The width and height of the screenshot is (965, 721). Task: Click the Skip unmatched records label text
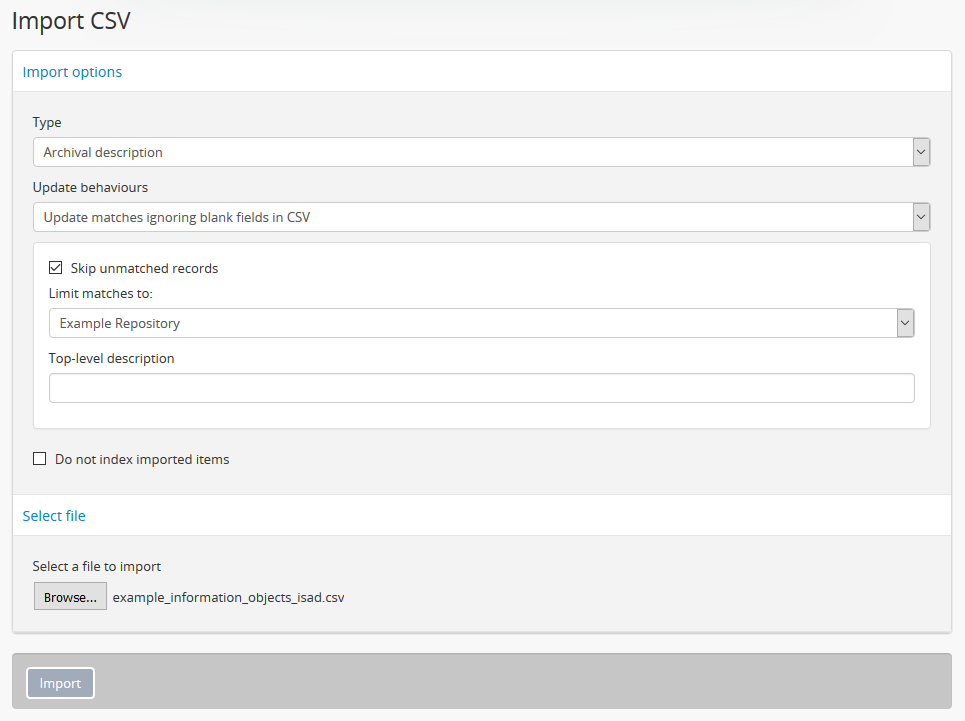[144, 268]
